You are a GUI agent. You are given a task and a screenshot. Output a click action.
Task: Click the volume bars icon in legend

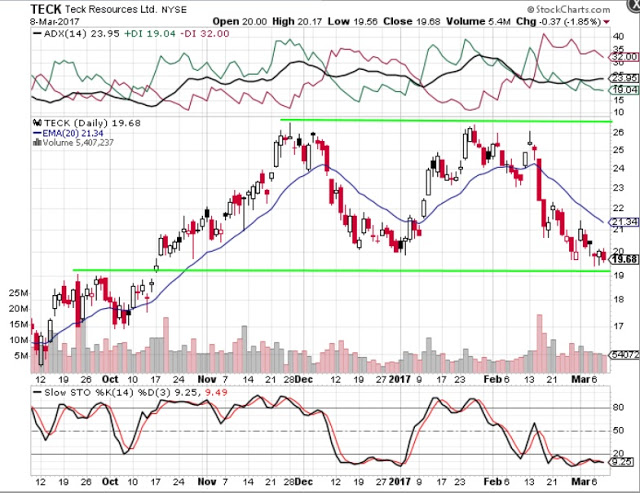pyautogui.click(x=37, y=142)
